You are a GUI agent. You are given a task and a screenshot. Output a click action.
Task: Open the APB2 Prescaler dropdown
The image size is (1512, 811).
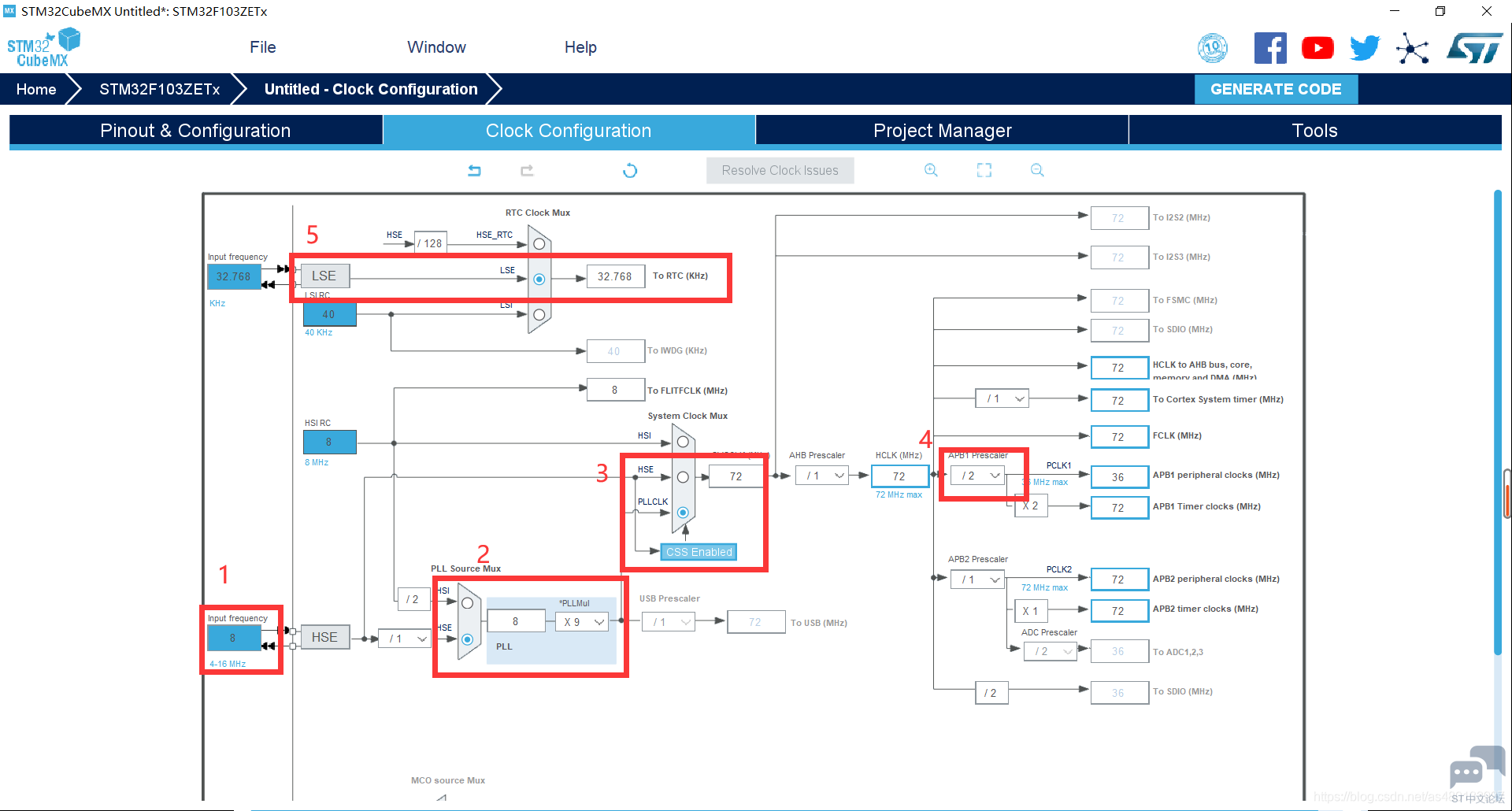[976, 580]
